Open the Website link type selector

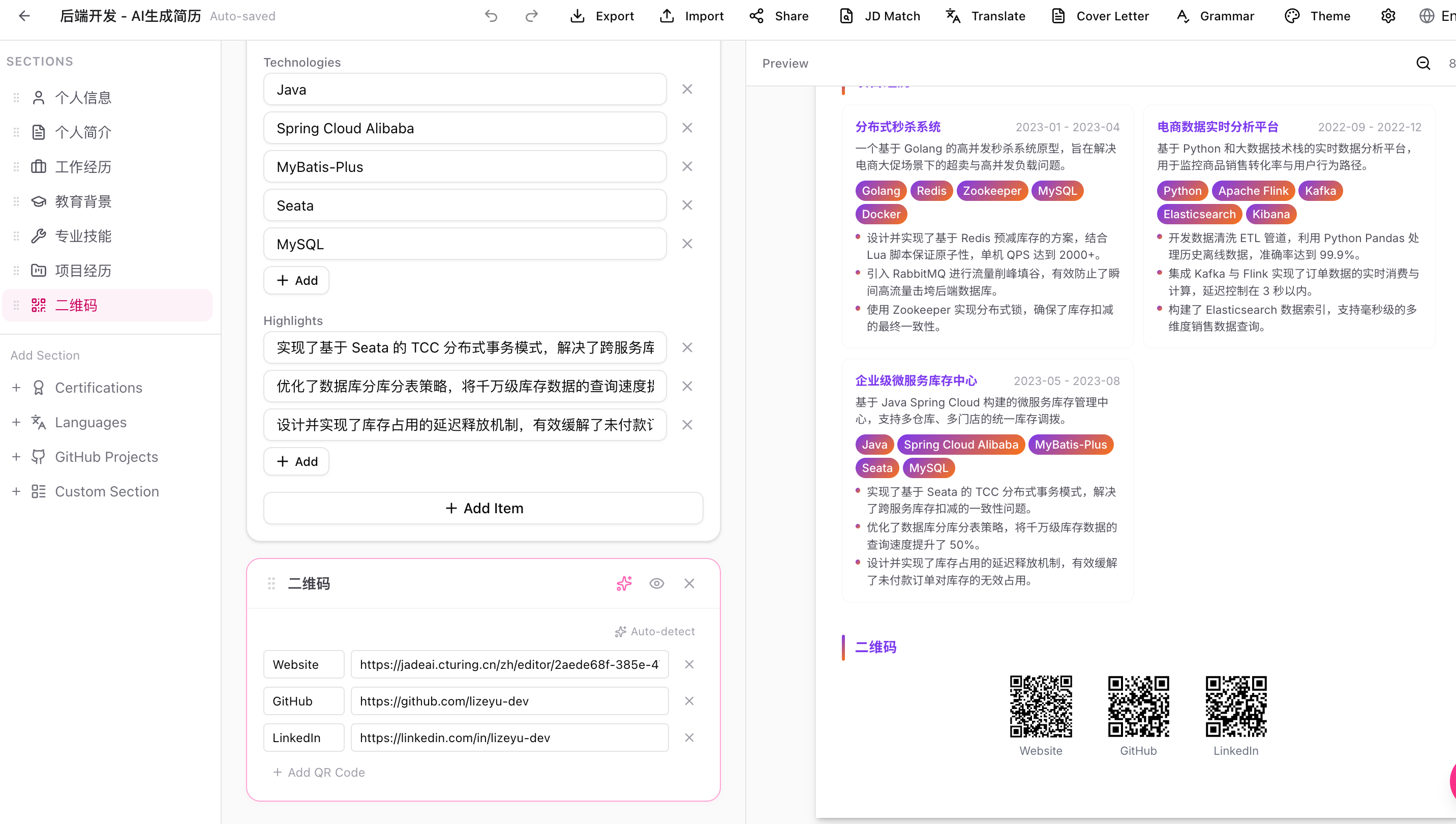click(x=303, y=664)
